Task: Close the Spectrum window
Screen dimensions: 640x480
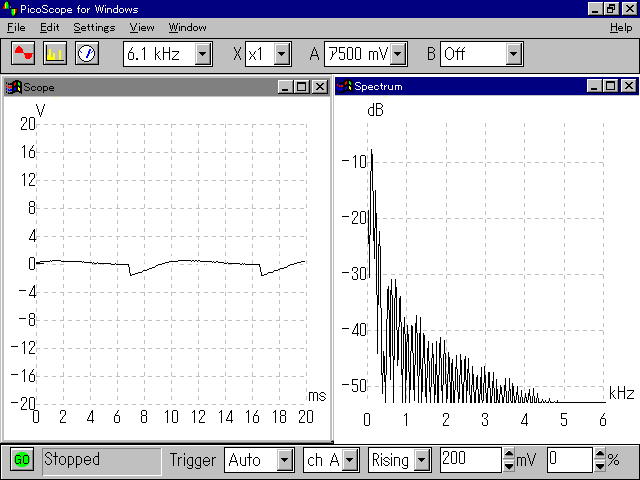Action: click(629, 86)
